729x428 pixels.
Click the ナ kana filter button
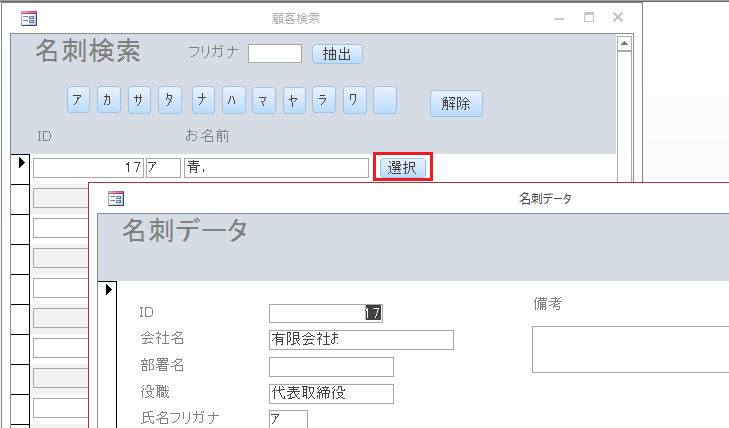click(204, 100)
